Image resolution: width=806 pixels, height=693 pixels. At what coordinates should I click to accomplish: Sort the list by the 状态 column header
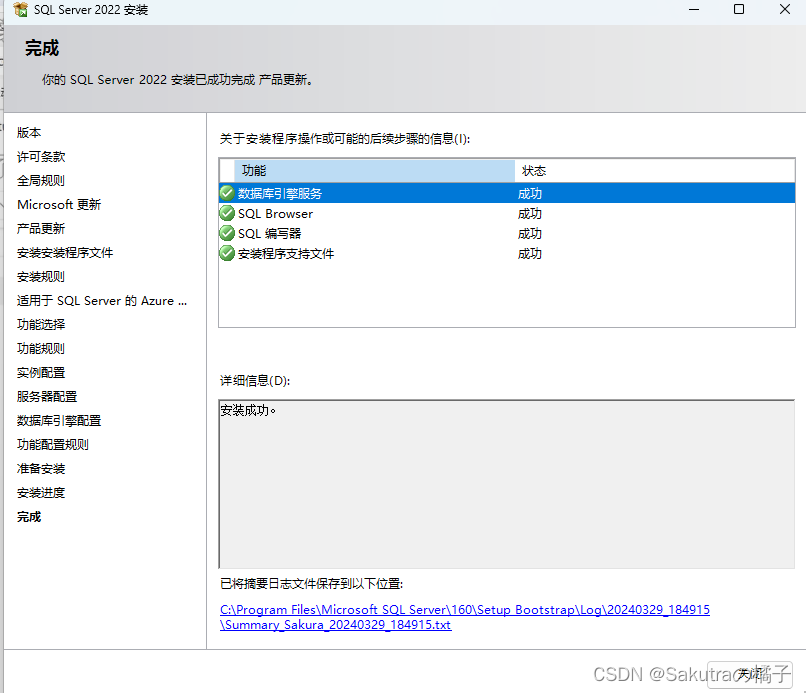(654, 171)
